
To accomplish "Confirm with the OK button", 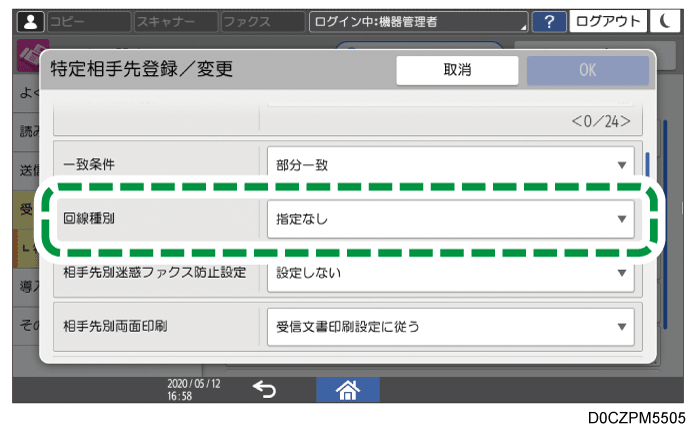I will pos(588,70).
